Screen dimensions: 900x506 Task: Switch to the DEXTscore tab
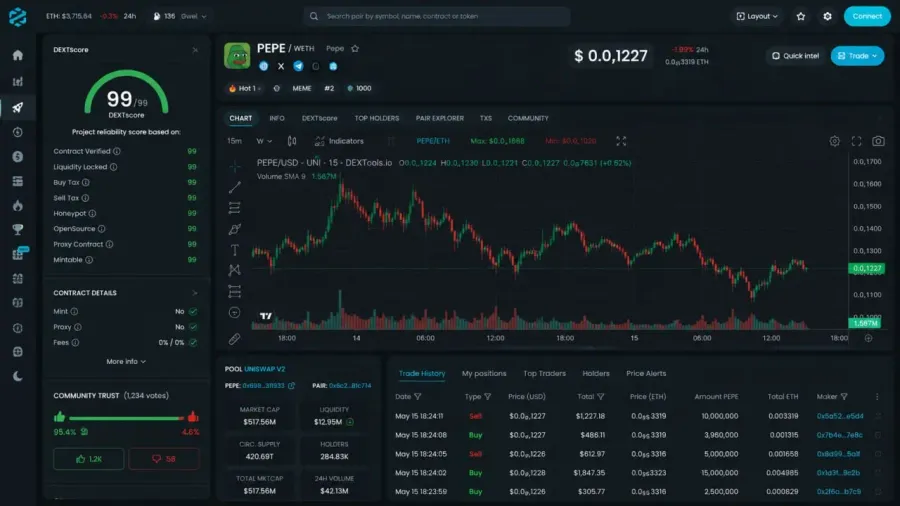(319, 118)
